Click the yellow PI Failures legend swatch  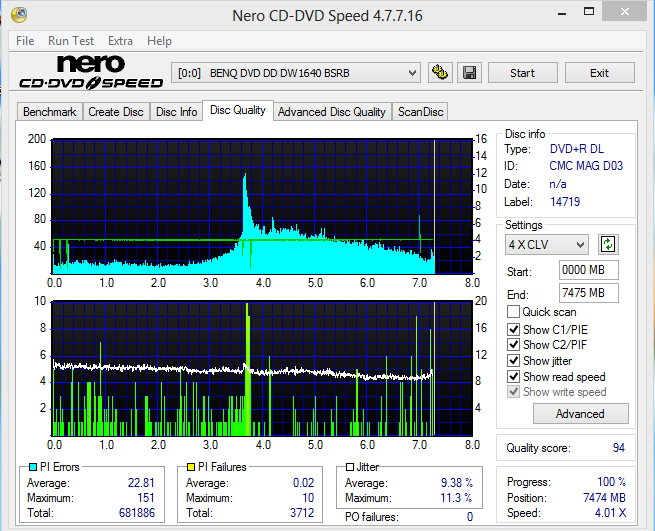click(x=191, y=467)
